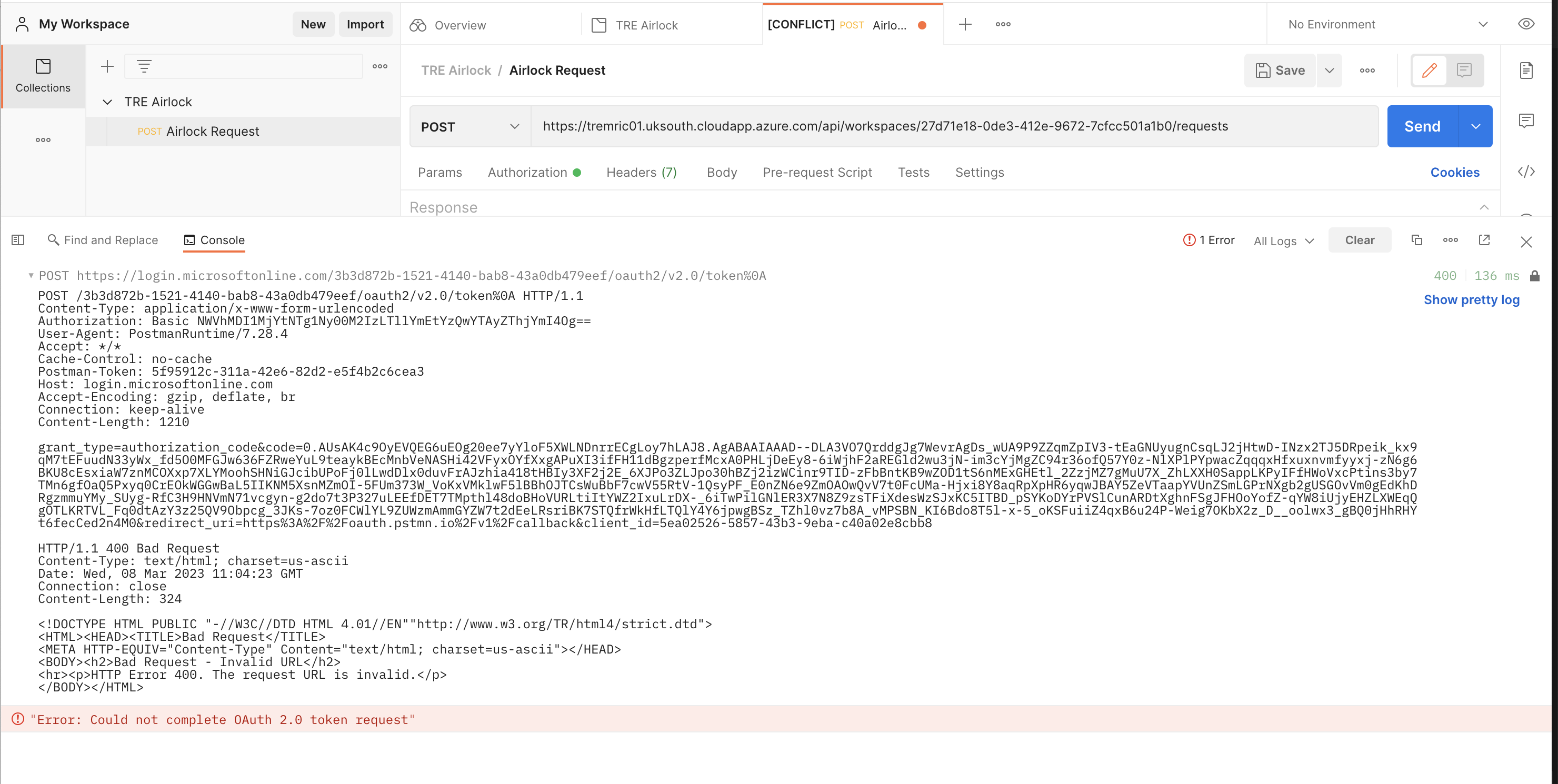Click the request URL input field
This screenshot has height=784, width=1558.
pos(956,126)
